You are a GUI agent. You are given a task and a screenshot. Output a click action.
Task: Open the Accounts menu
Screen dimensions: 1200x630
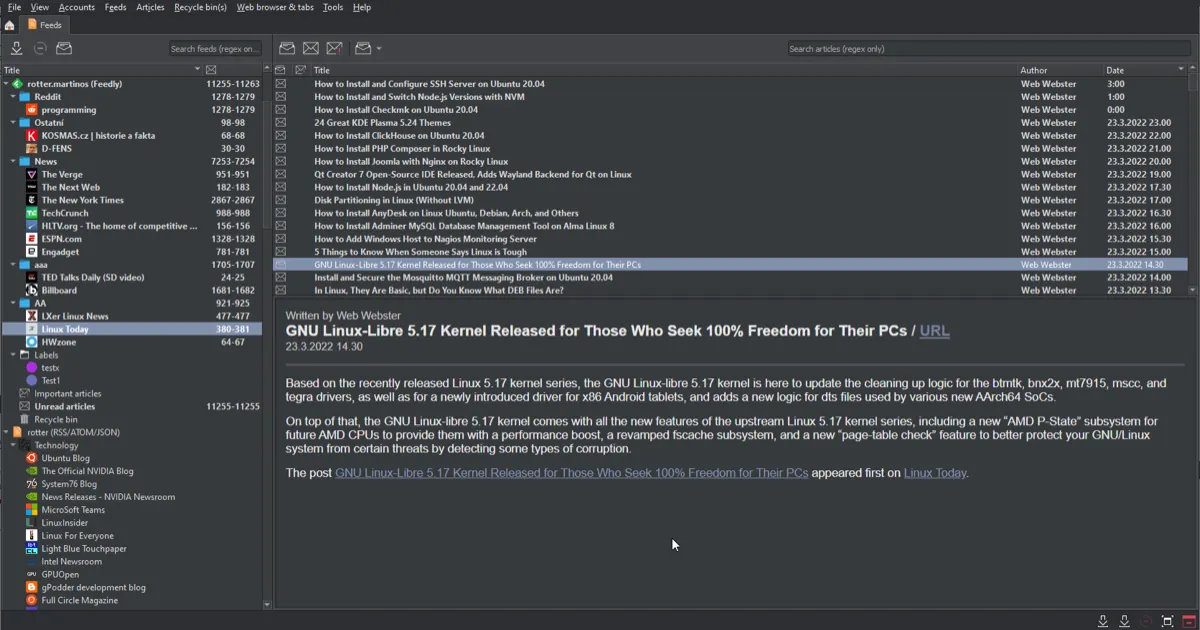(77, 7)
